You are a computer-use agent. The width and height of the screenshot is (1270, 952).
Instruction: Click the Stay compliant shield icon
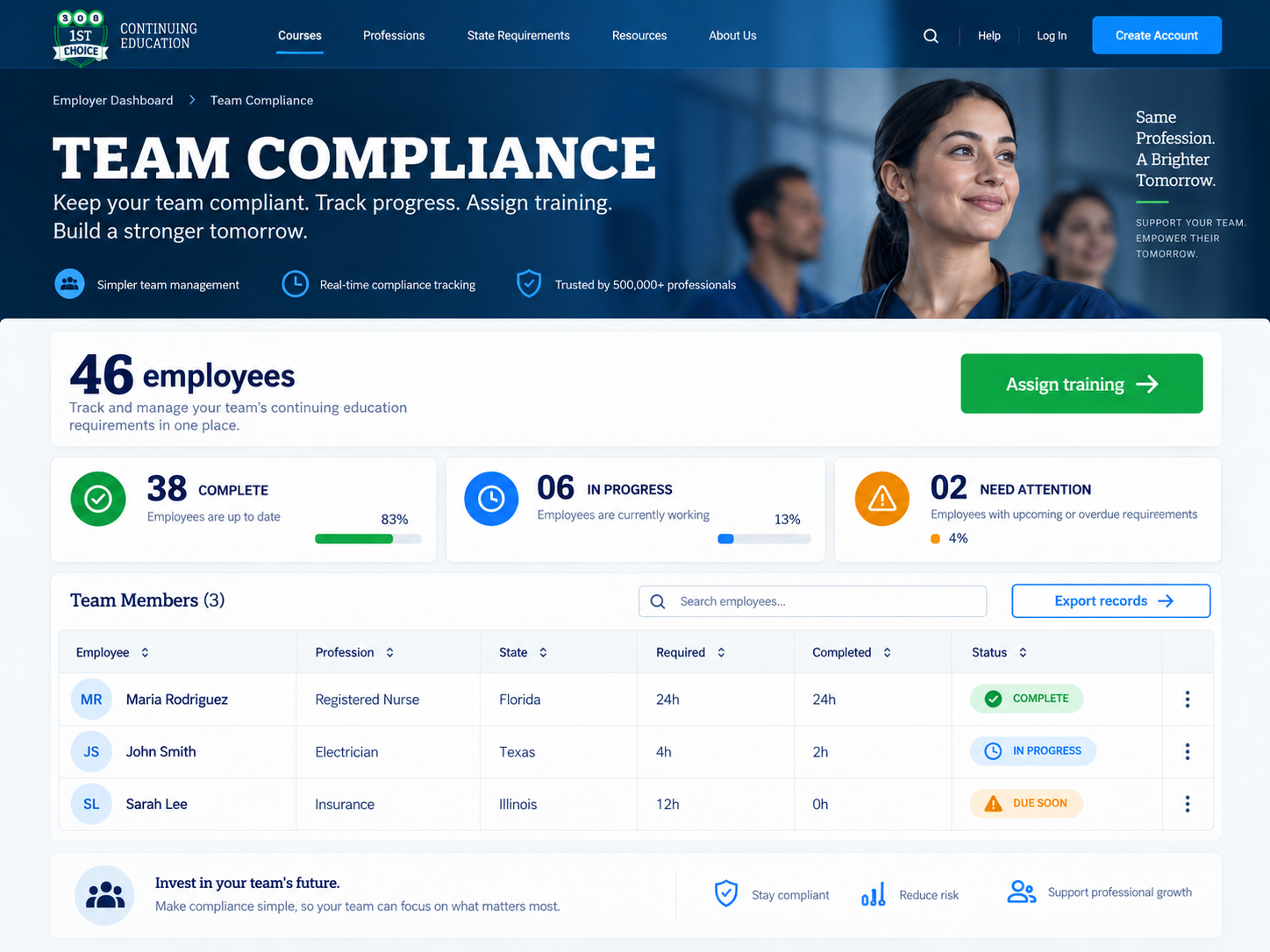[x=726, y=893]
